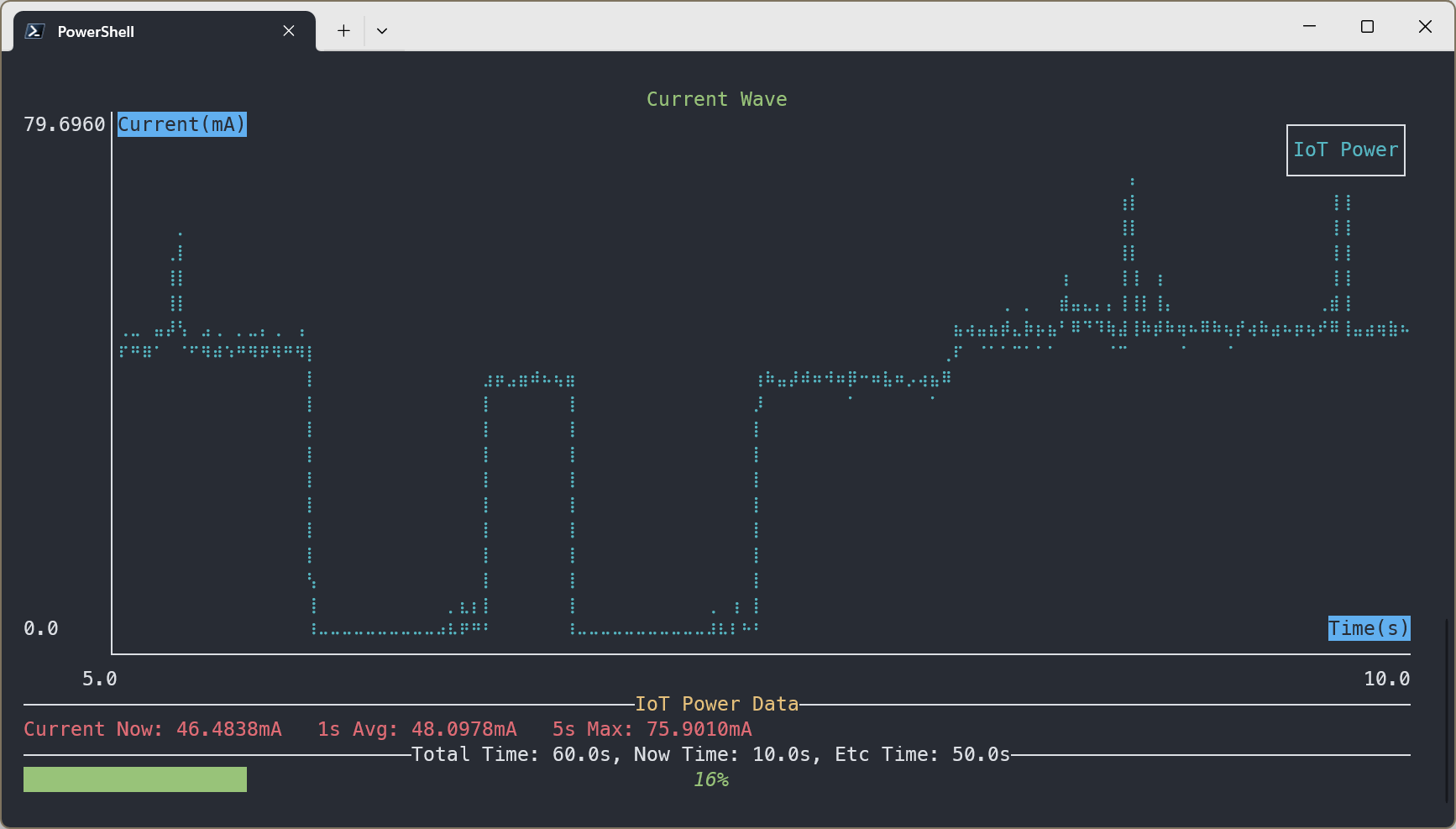Click the 79.6960 maximum axis value
This screenshot has height=829, width=1456.
64,123
